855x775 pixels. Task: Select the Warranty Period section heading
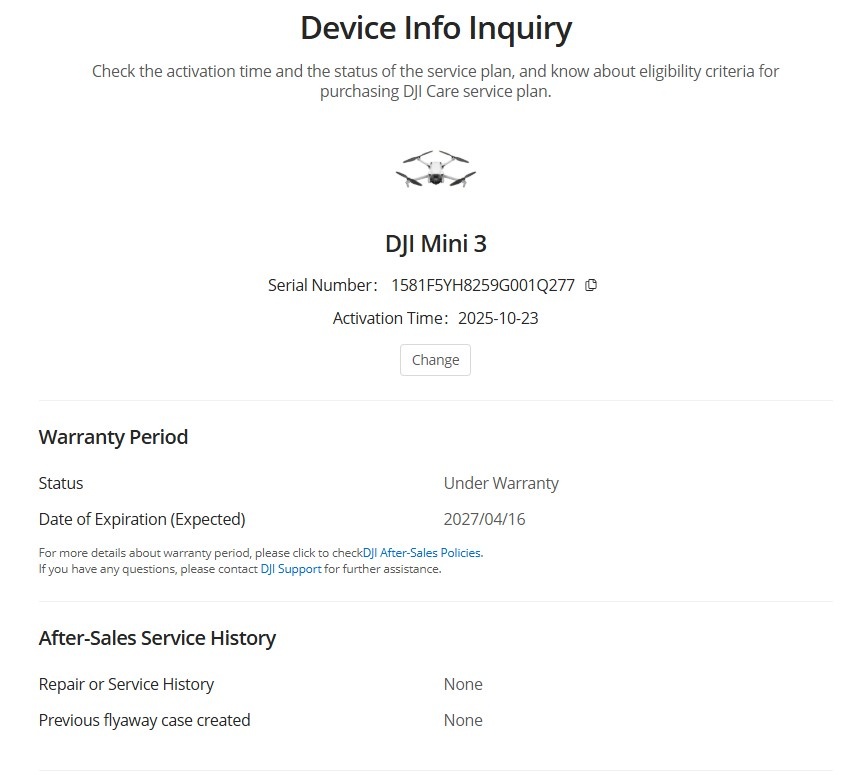tap(113, 437)
